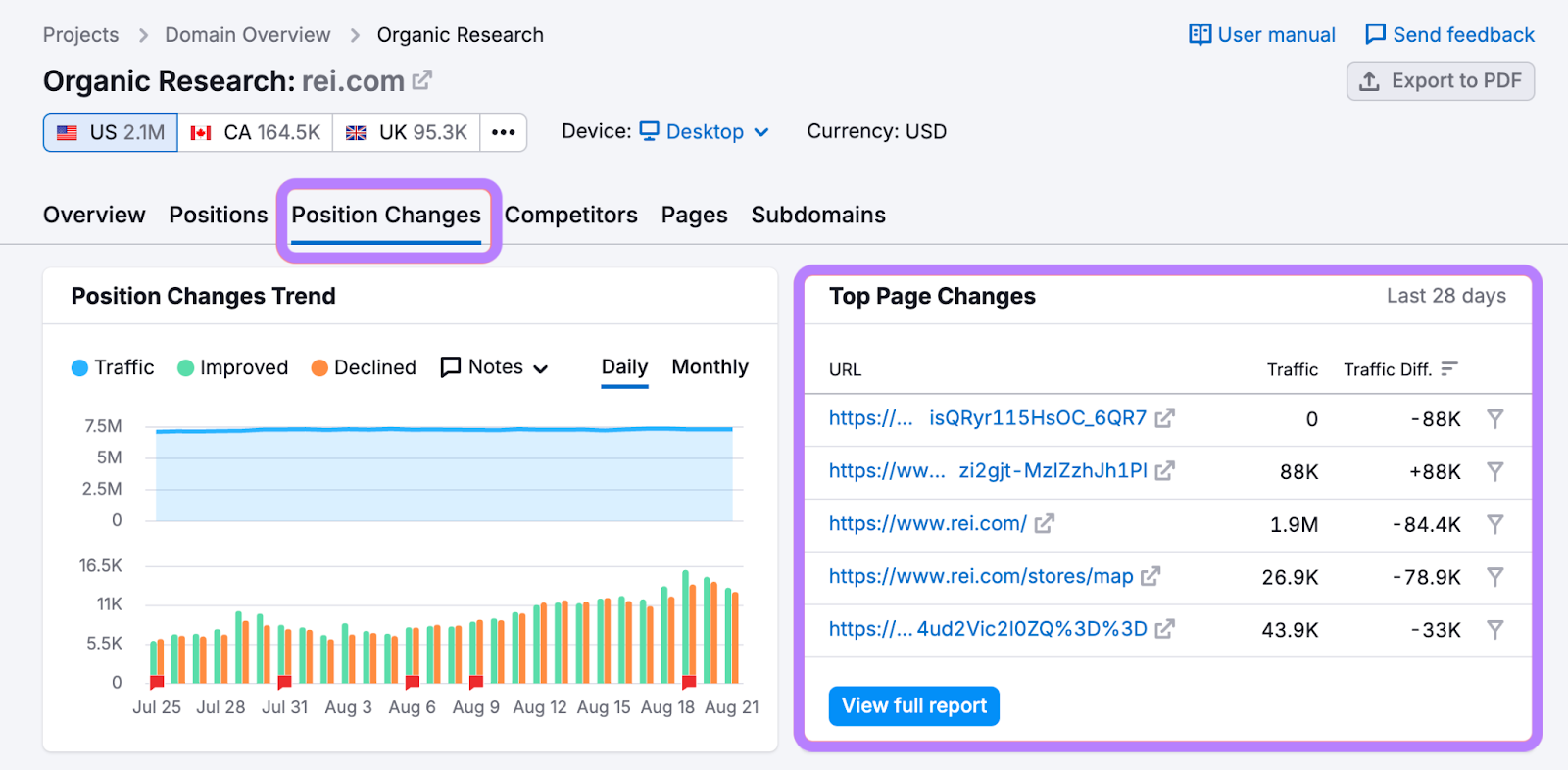This screenshot has width=1568, height=770.
Task: Click filter icon for stores/map row
Action: (1494, 577)
